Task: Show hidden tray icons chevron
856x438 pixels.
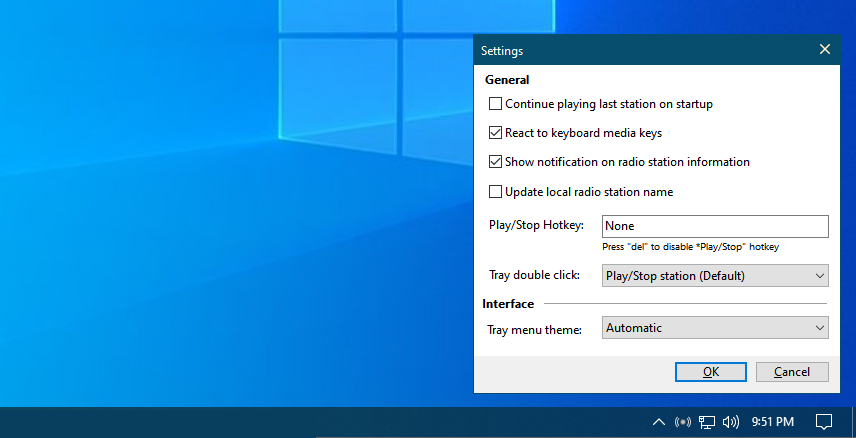Action: coord(659,422)
